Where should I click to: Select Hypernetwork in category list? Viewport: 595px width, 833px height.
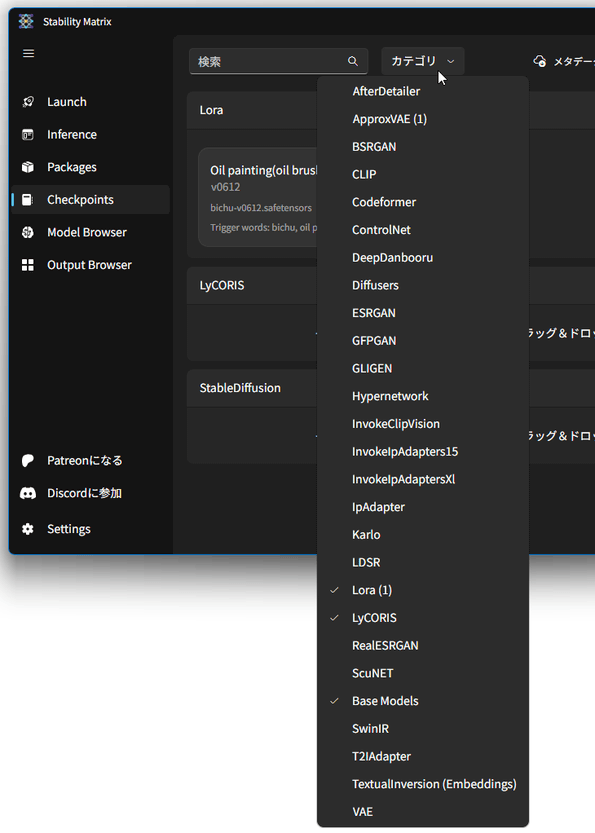coord(423,396)
